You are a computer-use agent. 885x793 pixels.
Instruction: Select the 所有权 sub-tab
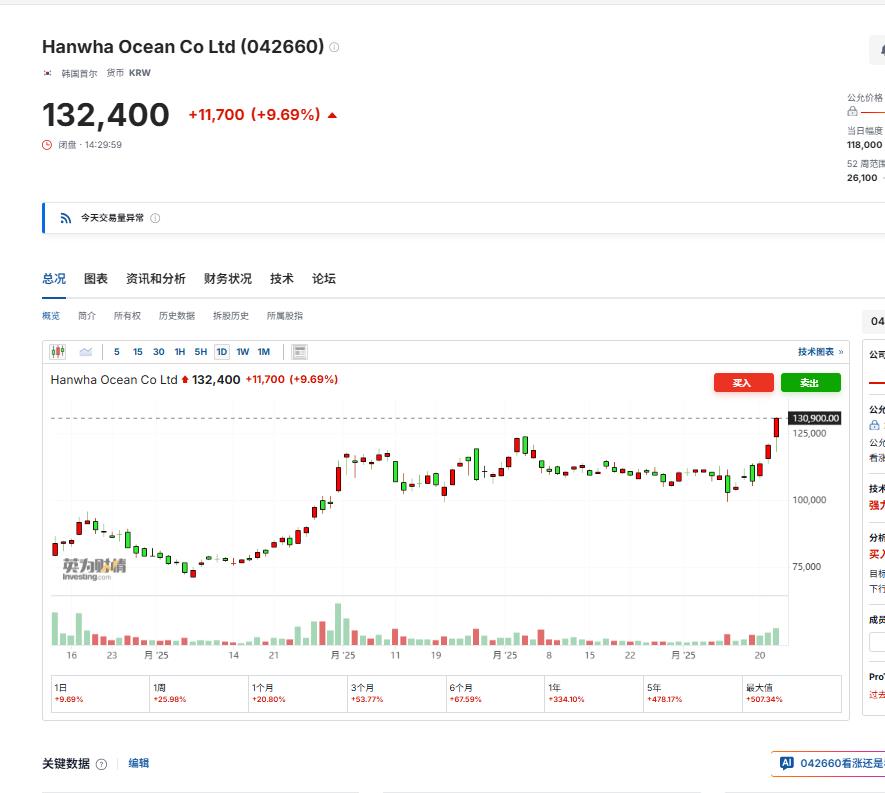(x=128, y=316)
